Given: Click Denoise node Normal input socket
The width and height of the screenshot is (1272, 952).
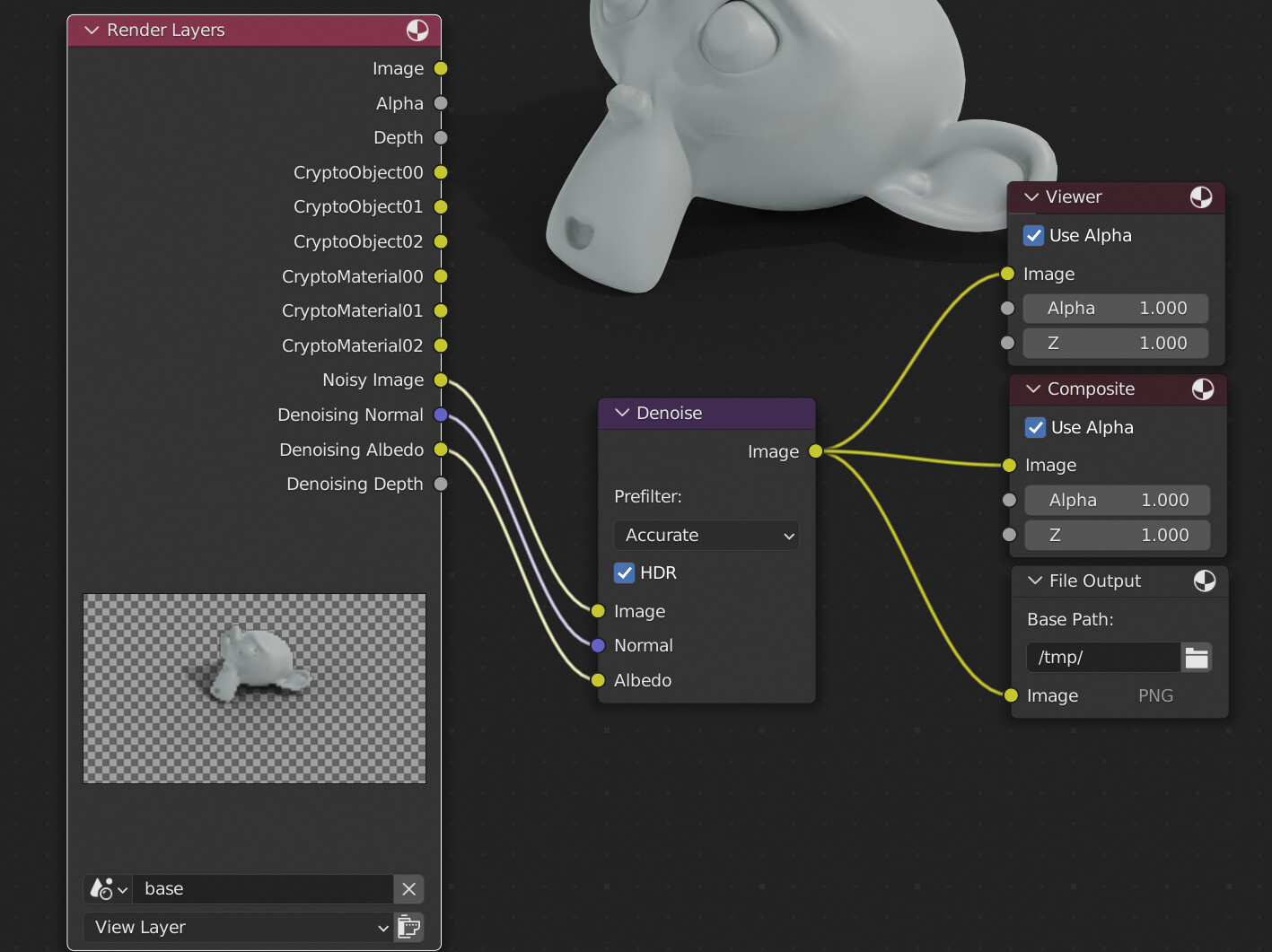Looking at the screenshot, I should (598, 645).
